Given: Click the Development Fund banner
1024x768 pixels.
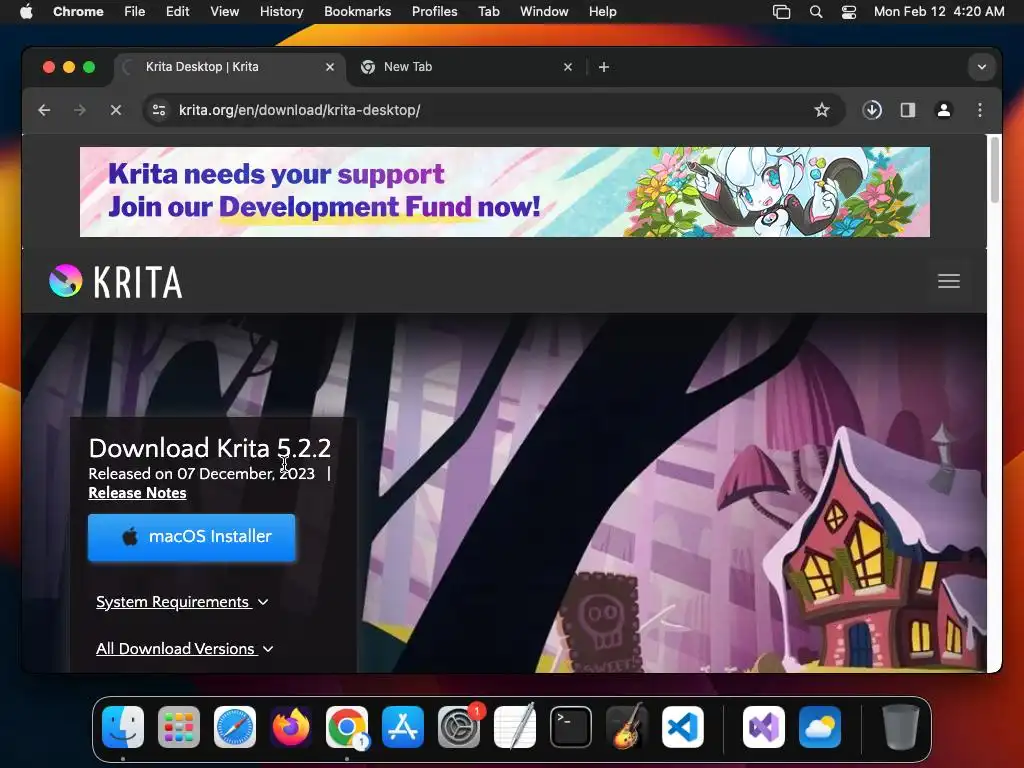Looking at the screenshot, I should click(x=505, y=192).
